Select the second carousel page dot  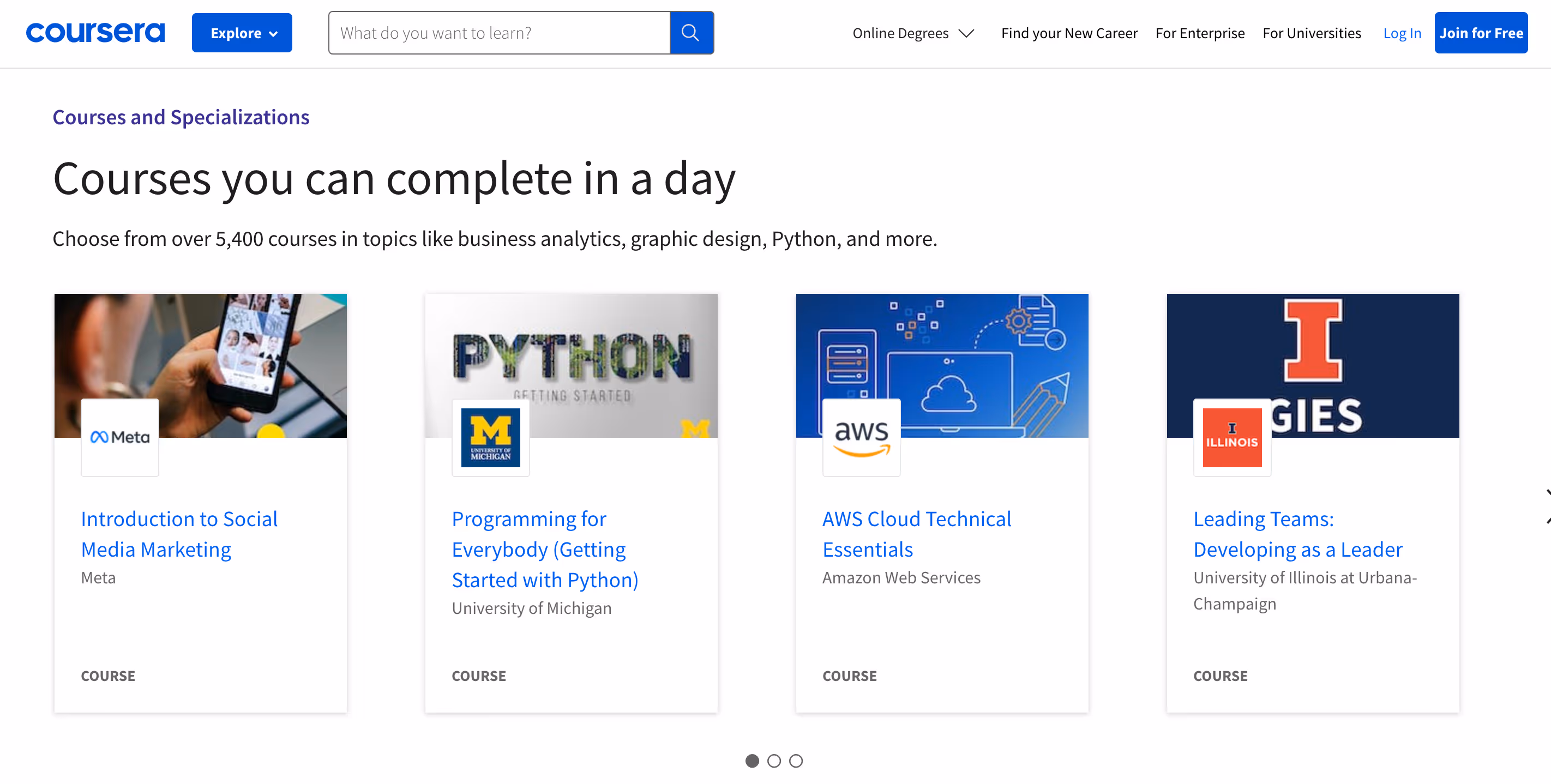774,761
